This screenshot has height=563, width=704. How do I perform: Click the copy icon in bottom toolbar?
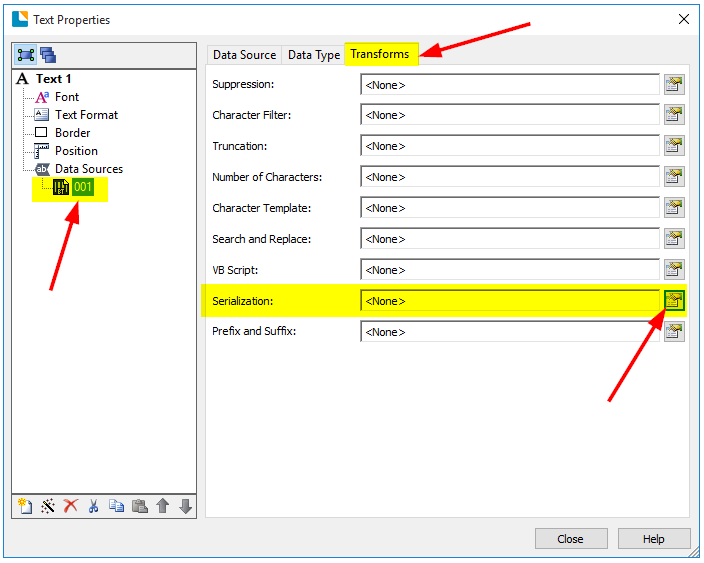[x=116, y=506]
